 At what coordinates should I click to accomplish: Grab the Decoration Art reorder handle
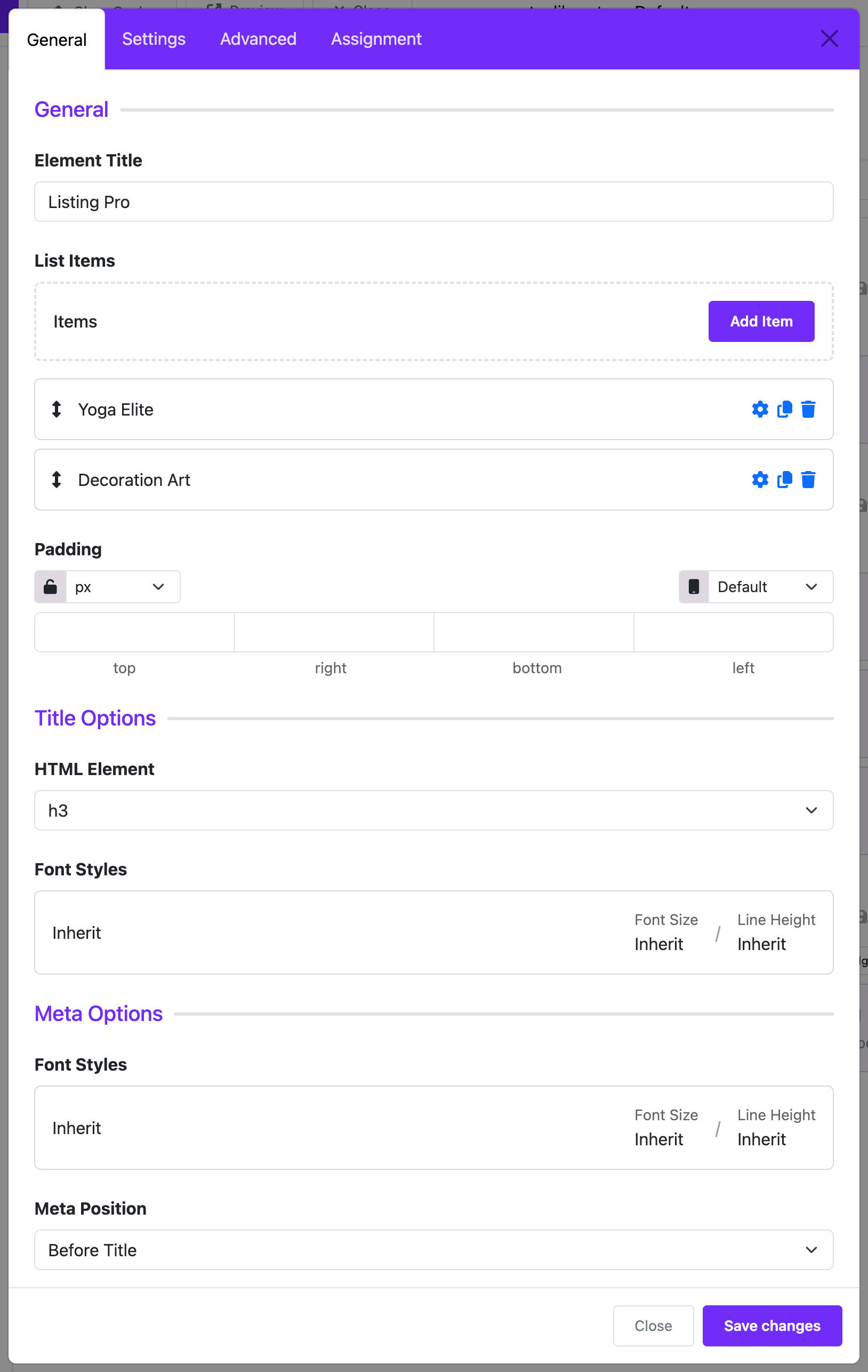pyautogui.click(x=57, y=480)
